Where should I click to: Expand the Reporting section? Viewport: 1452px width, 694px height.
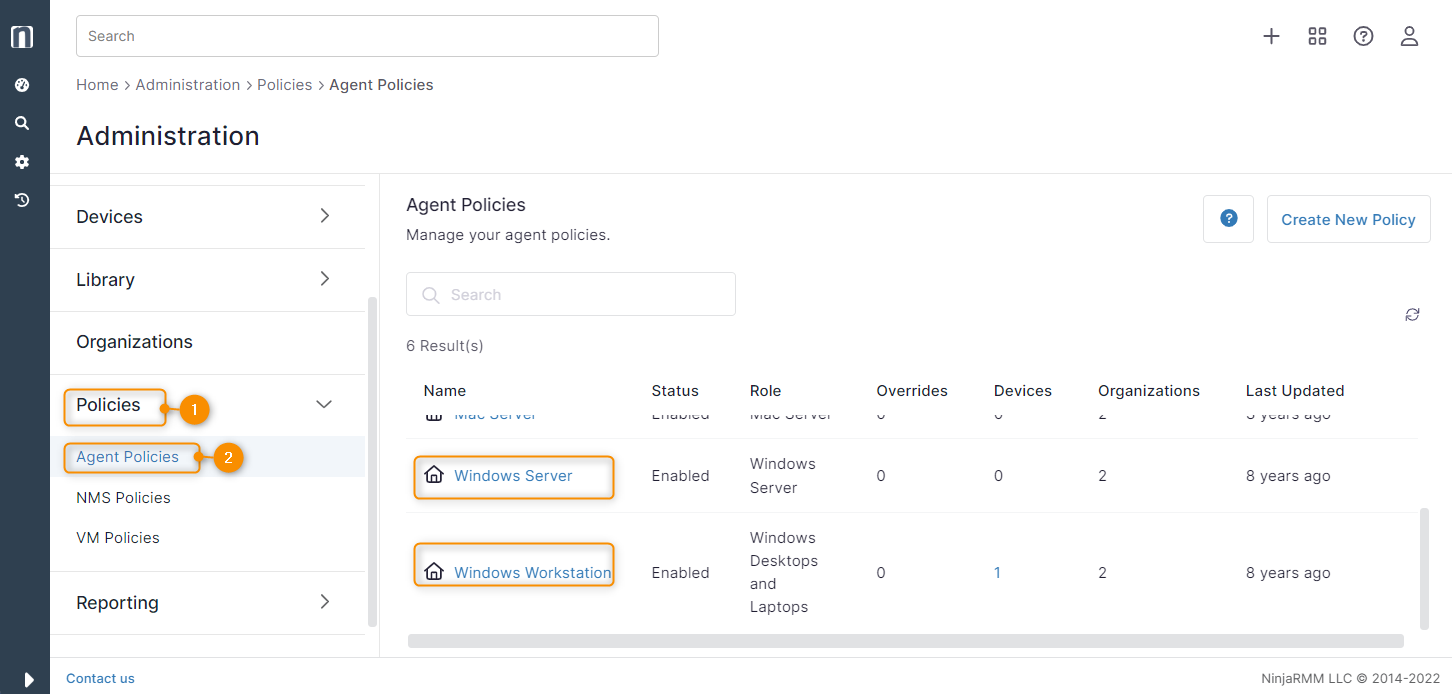tap(323, 602)
